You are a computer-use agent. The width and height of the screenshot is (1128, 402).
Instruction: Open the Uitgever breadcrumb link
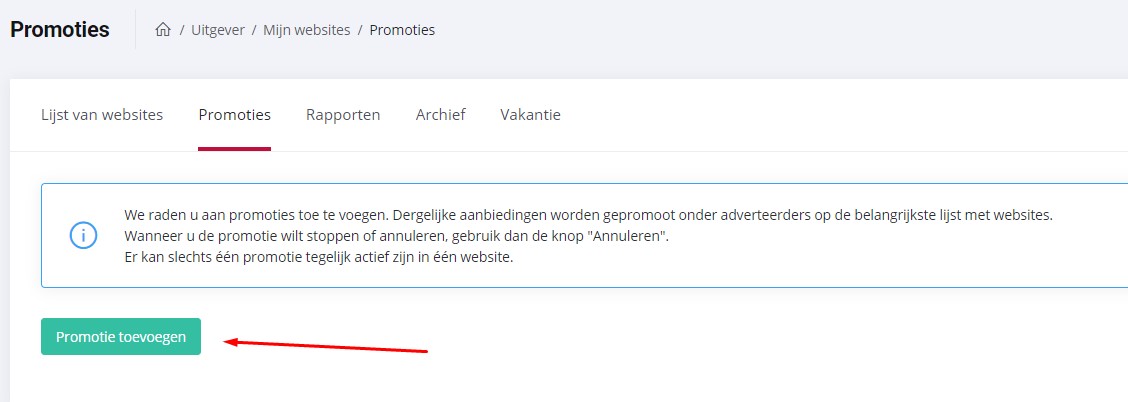pyautogui.click(x=218, y=30)
